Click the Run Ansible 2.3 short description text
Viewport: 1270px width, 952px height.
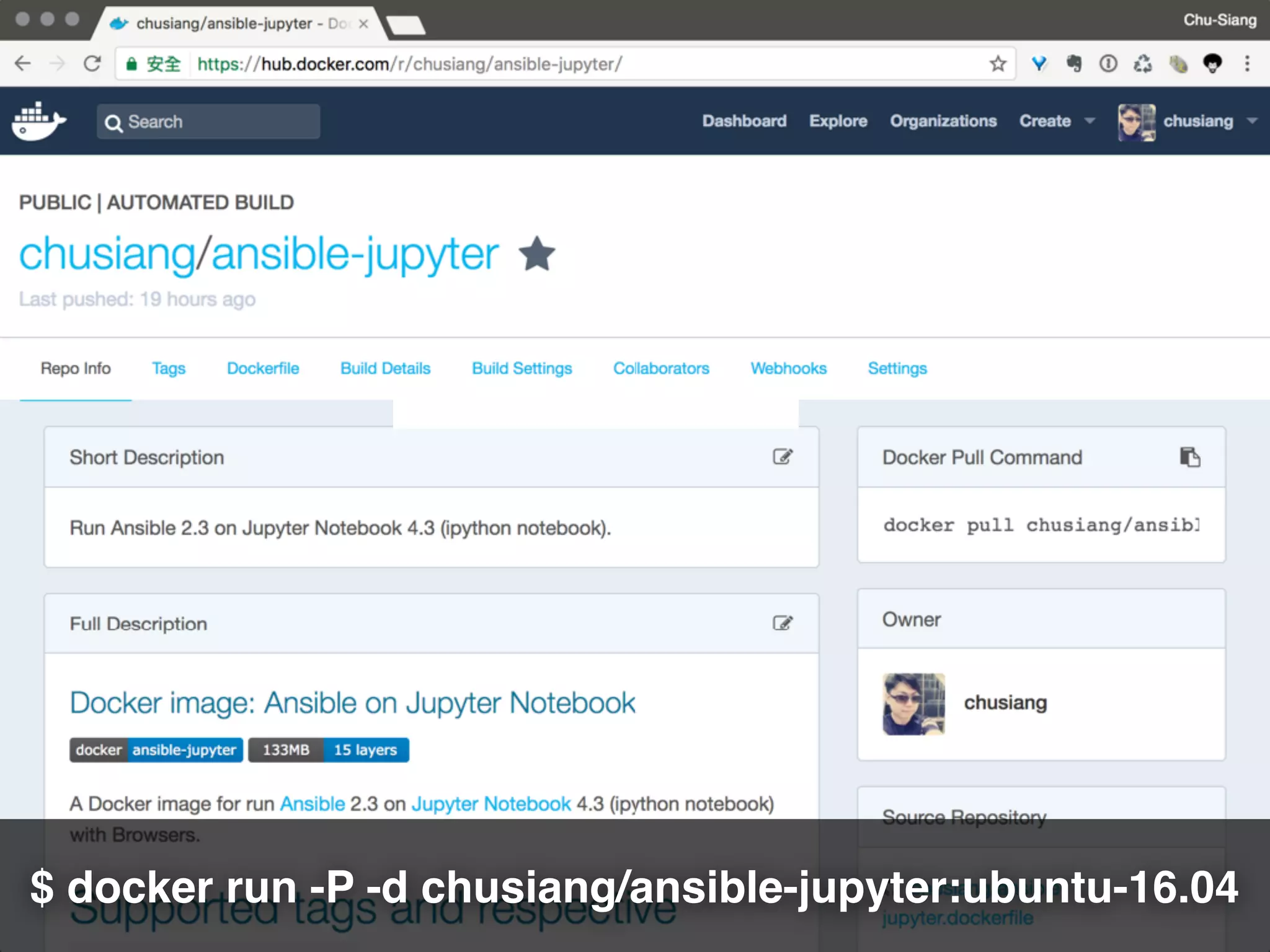click(x=340, y=528)
